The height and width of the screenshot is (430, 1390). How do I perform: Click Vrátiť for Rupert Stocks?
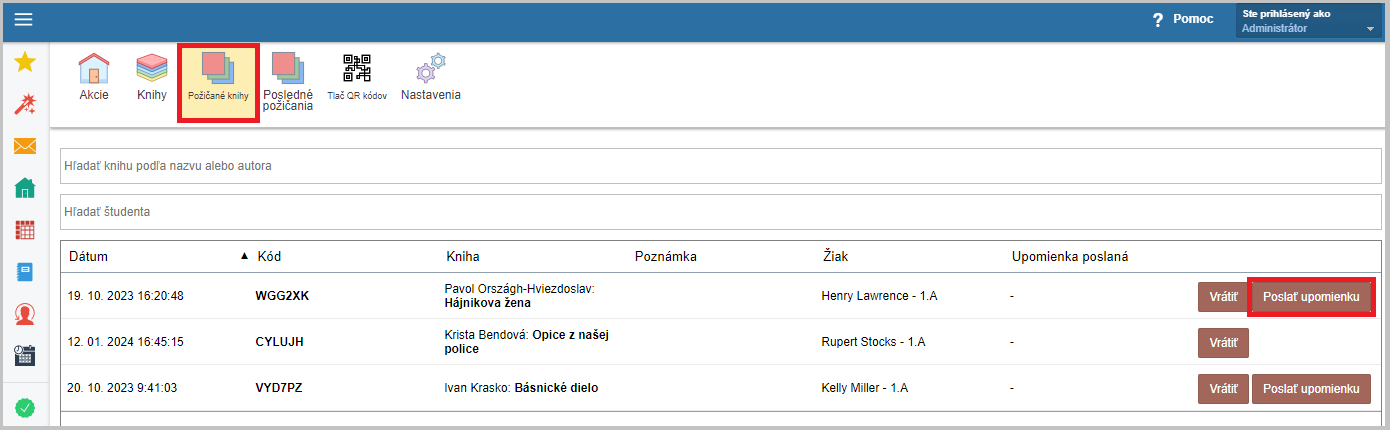[1223, 342]
